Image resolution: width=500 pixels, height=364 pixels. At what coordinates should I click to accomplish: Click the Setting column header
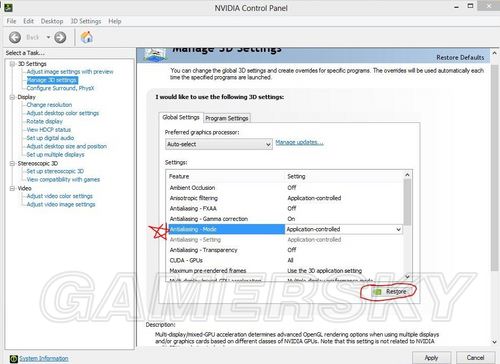click(344, 176)
